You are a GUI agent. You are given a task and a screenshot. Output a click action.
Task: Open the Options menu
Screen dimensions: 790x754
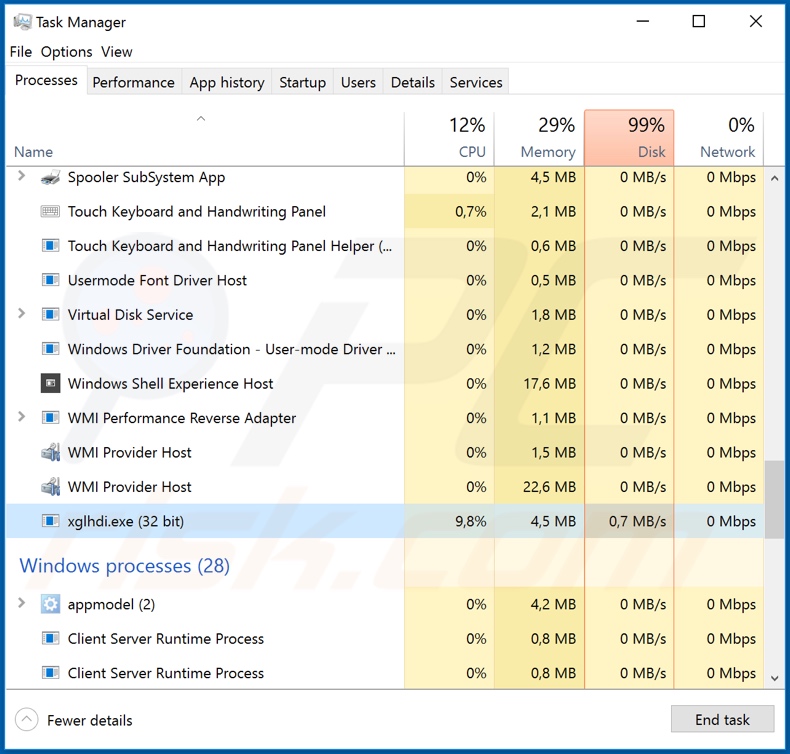(66, 52)
